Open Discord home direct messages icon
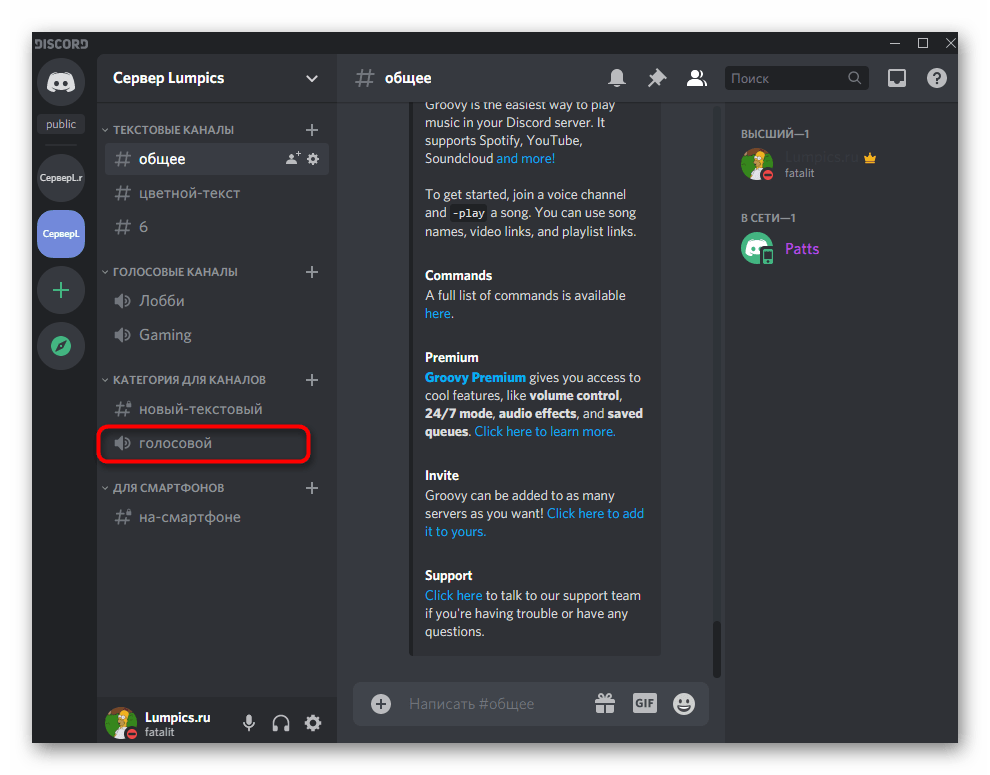990x775 pixels. point(61,82)
